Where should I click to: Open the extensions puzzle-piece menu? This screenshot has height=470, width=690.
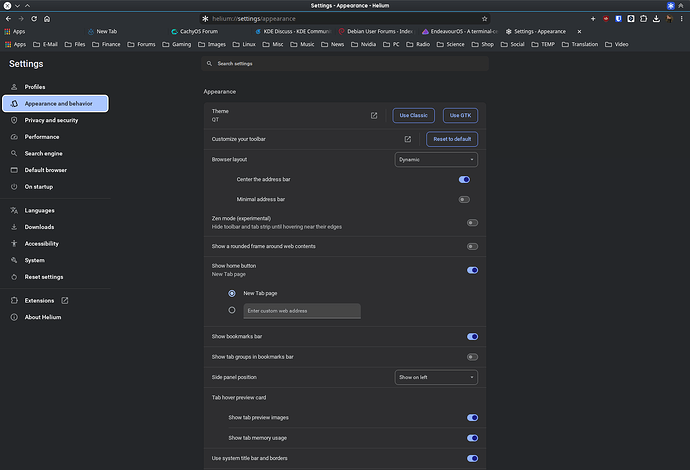pos(643,18)
